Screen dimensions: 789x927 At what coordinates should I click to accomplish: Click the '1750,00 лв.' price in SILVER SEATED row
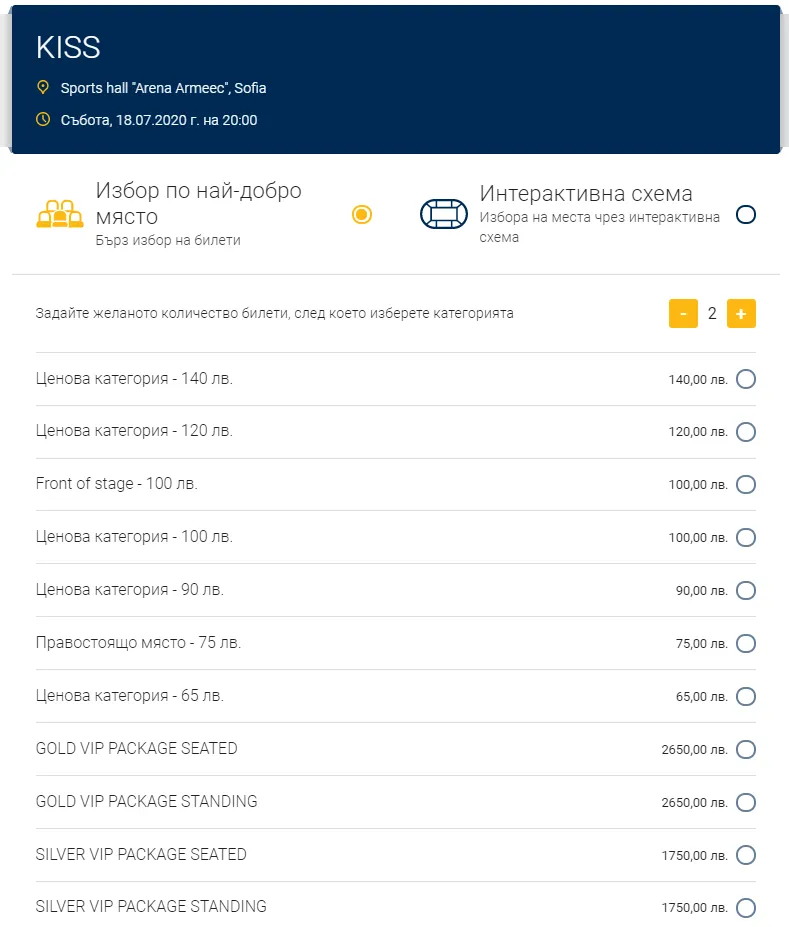[694, 855]
